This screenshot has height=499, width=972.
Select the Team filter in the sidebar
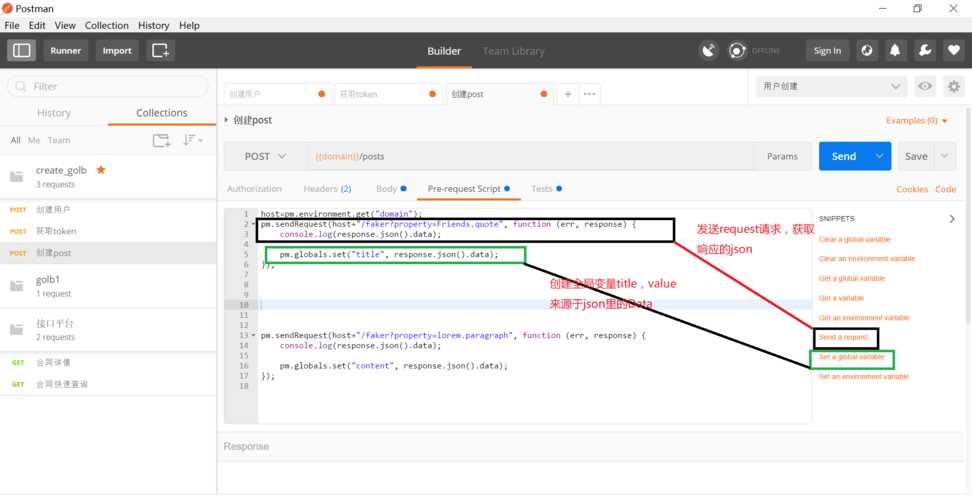point(59,140)
